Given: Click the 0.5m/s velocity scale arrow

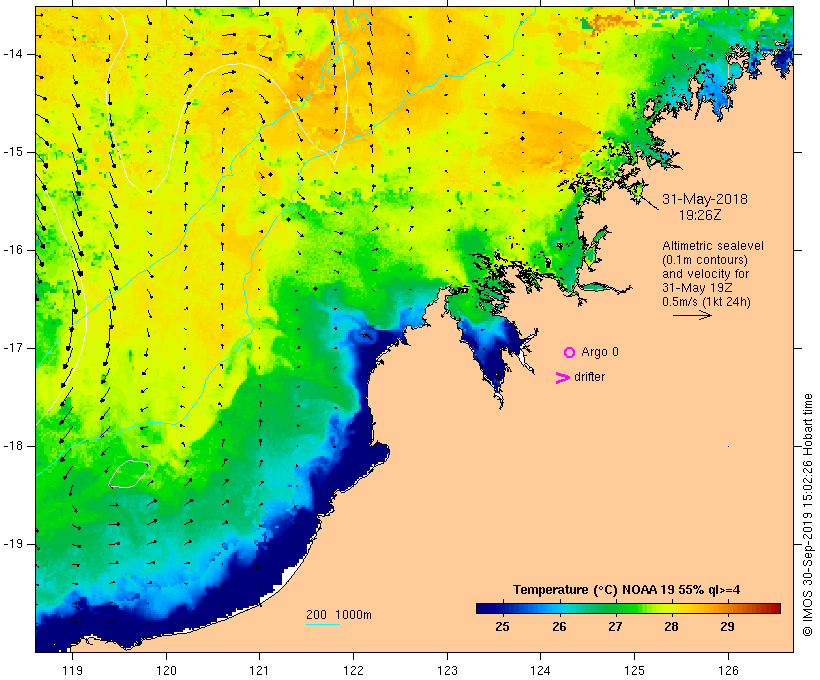Looking at the screenshot, I should (x=692, y=315).
